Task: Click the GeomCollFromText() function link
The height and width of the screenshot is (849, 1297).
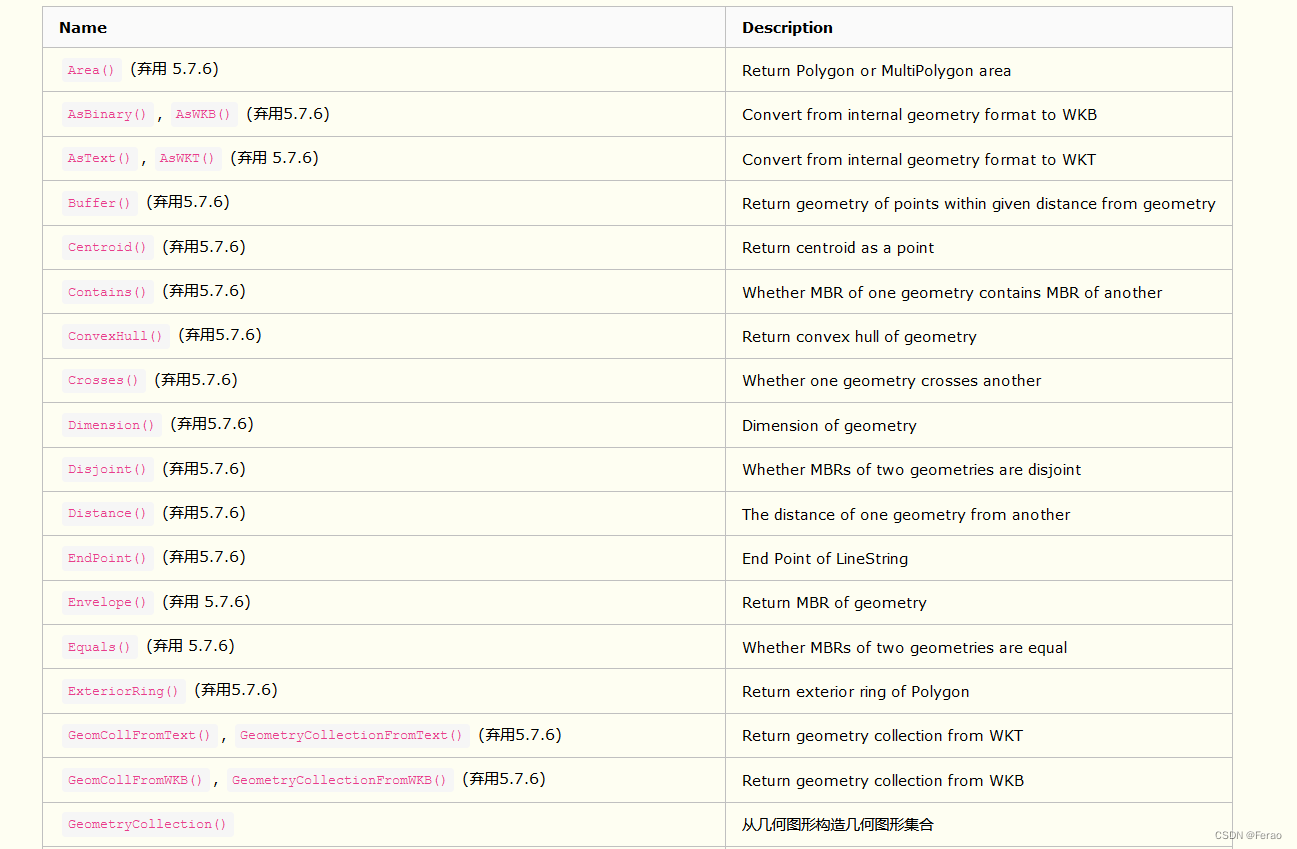Action: [139, 735]
